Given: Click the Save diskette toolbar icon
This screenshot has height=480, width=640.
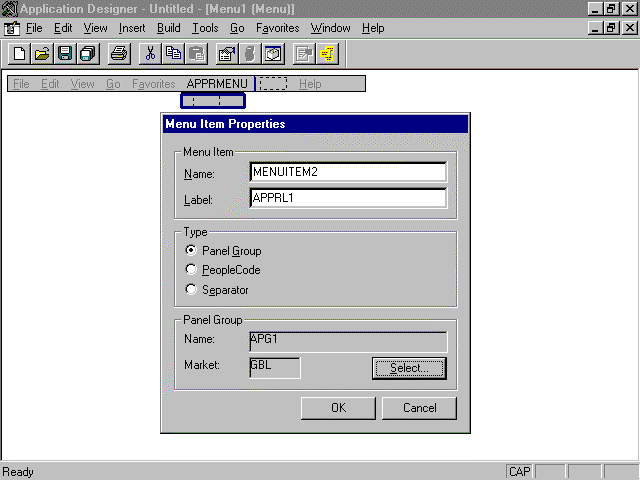Looking at the screenshot, I should [x=65, y=53].
